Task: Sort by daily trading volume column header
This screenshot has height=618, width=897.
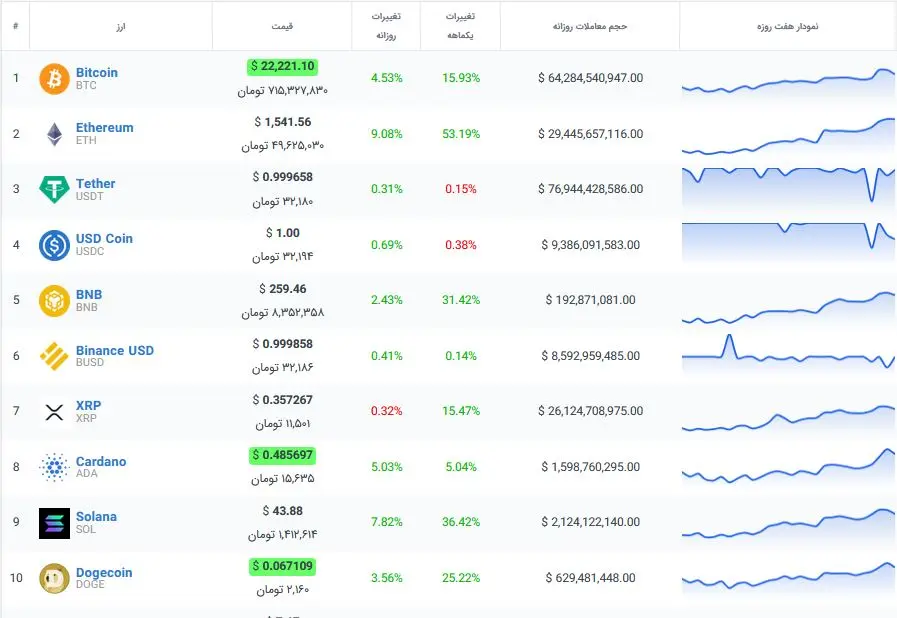Action: coord(590,26)
